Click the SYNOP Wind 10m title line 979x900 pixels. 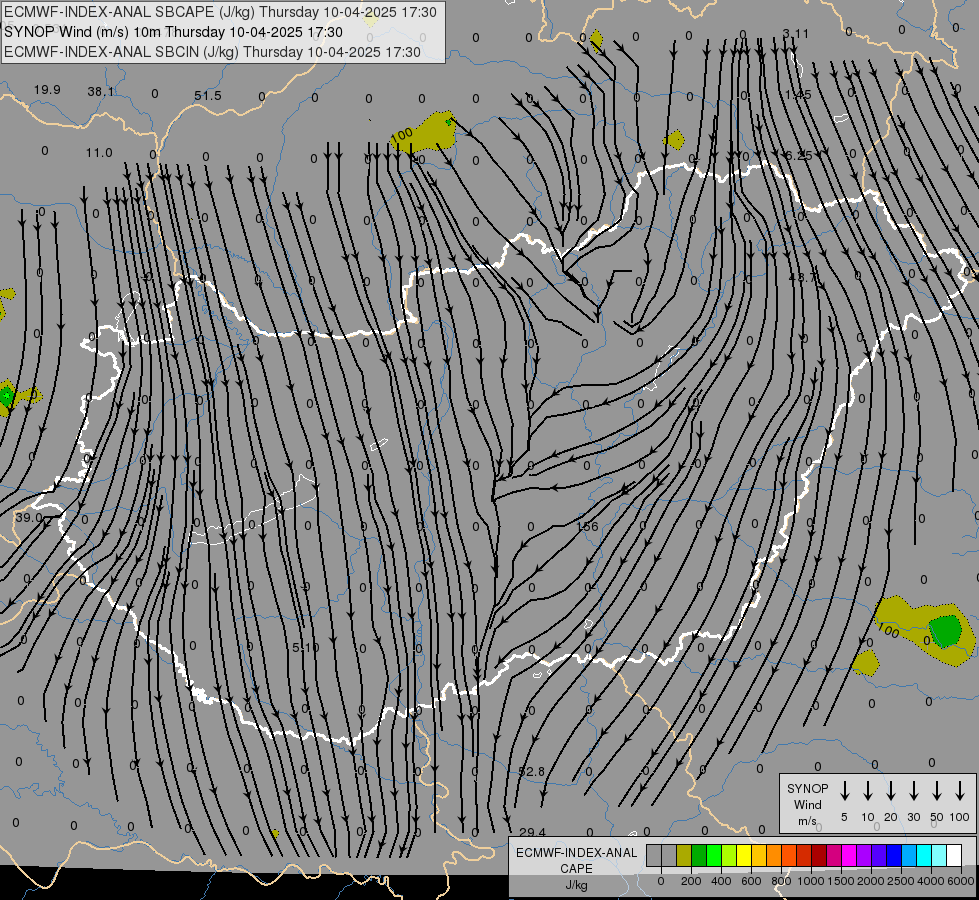pos(174,32)
